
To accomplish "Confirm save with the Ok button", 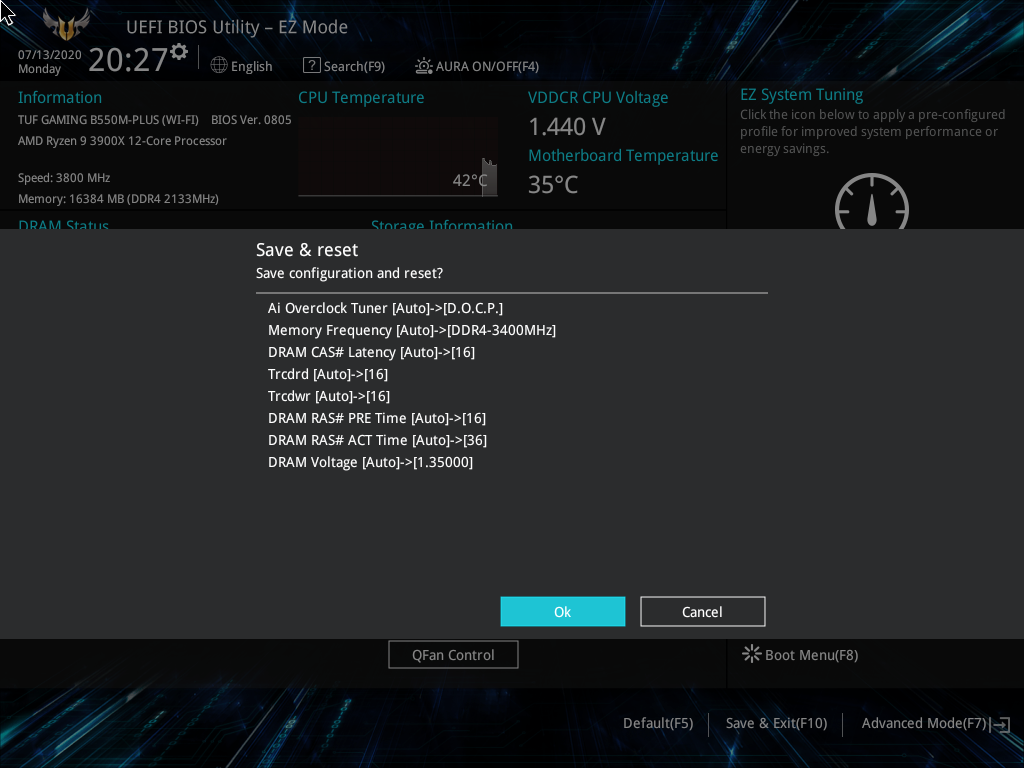I will [x=562, y=611].
